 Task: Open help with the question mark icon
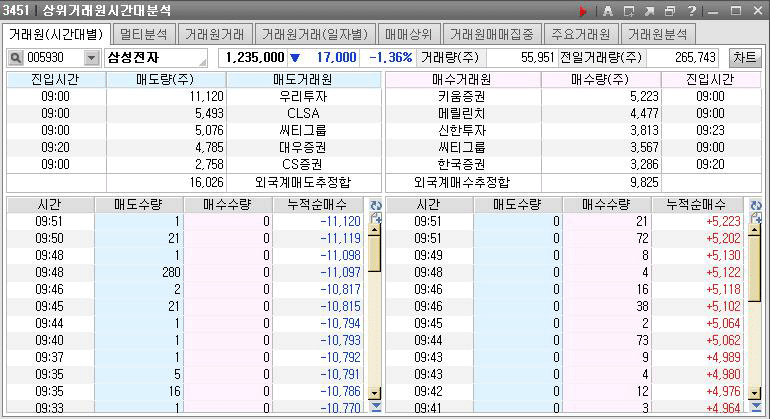tap(691, 11)
